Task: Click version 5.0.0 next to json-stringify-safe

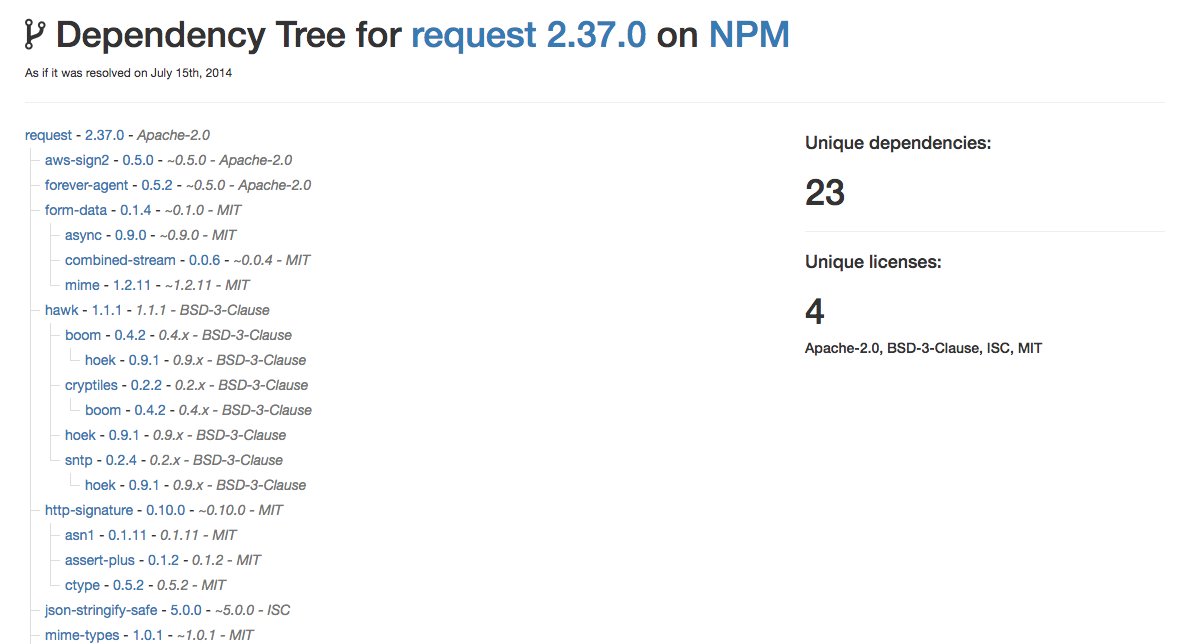Action: point(186,610)
